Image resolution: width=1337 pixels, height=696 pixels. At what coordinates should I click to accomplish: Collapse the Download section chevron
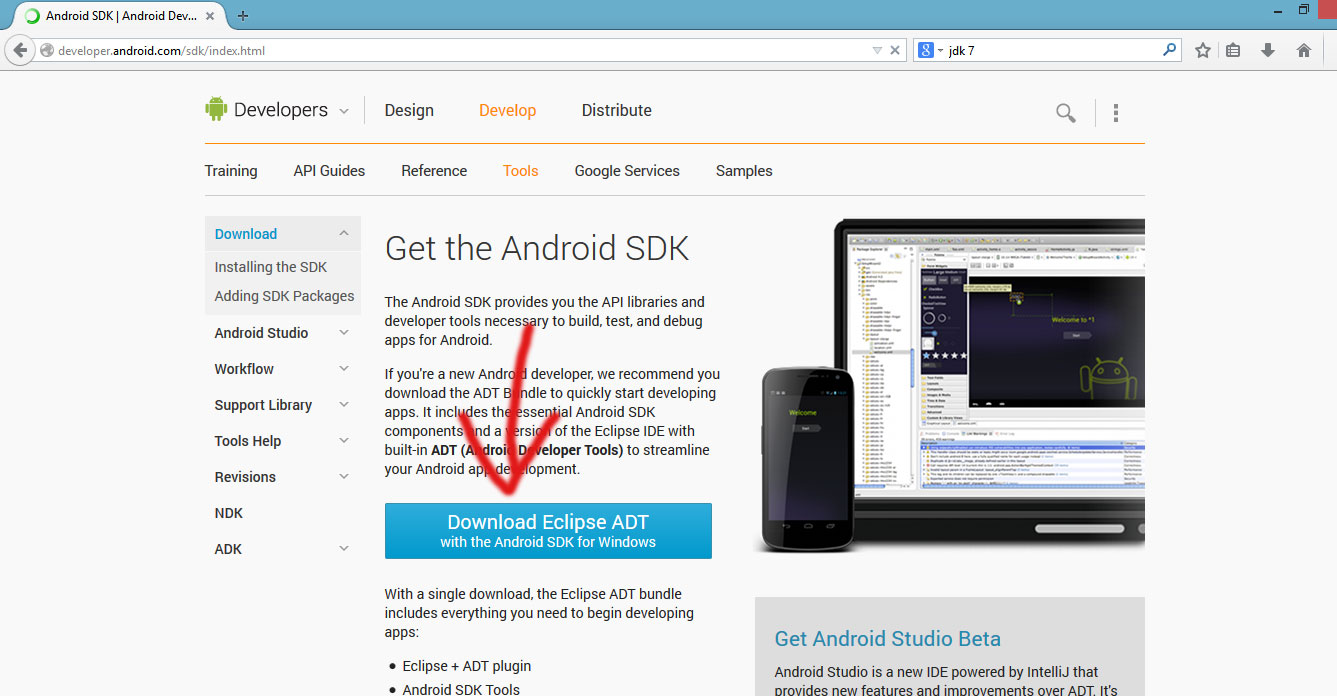tap(344, 233)
